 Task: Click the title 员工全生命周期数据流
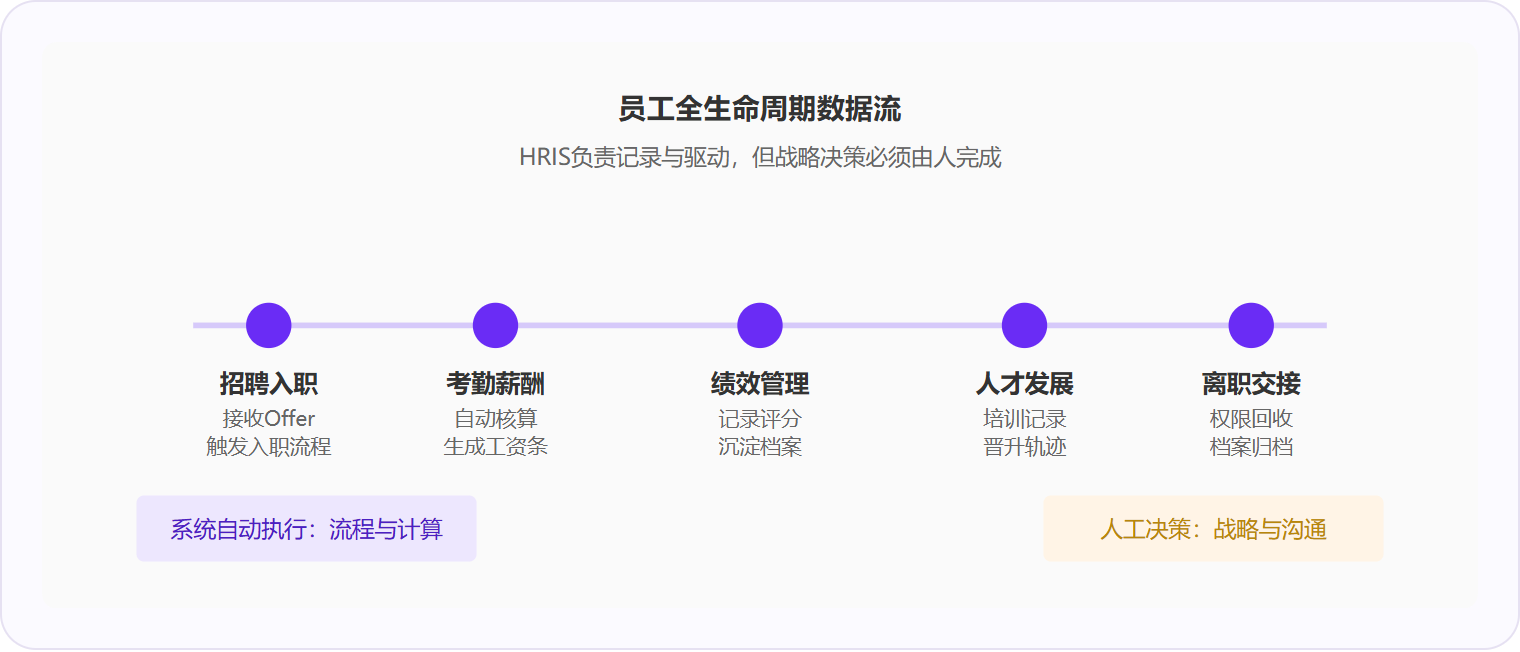pyautogui.click(x=760, y=109)
